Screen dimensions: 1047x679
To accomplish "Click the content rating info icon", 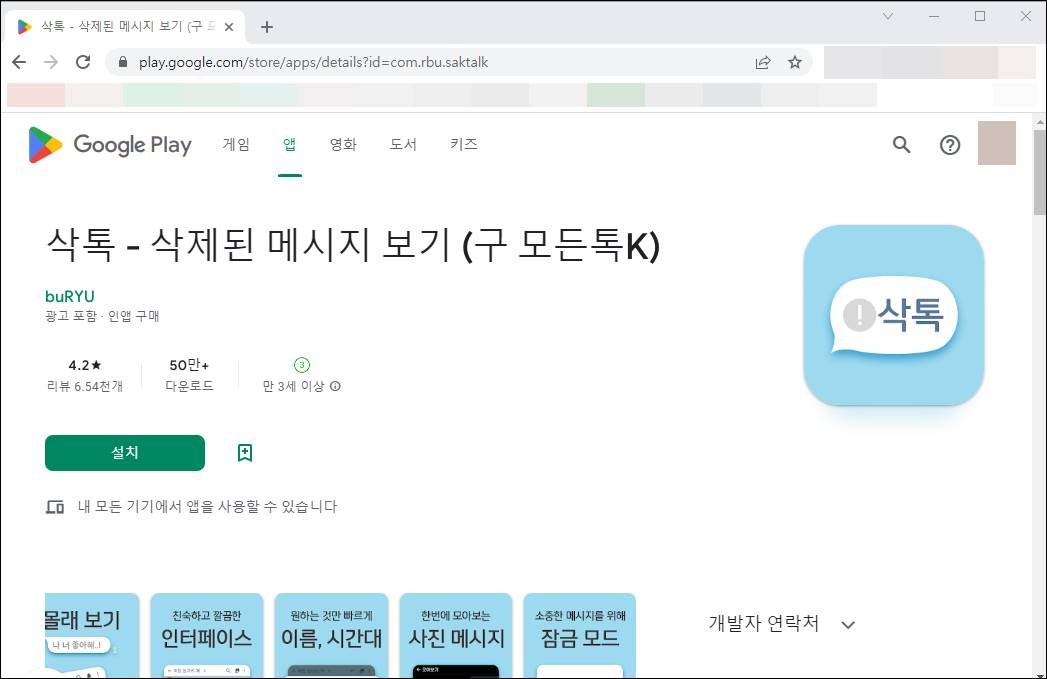I will click(x=335, y=386).
